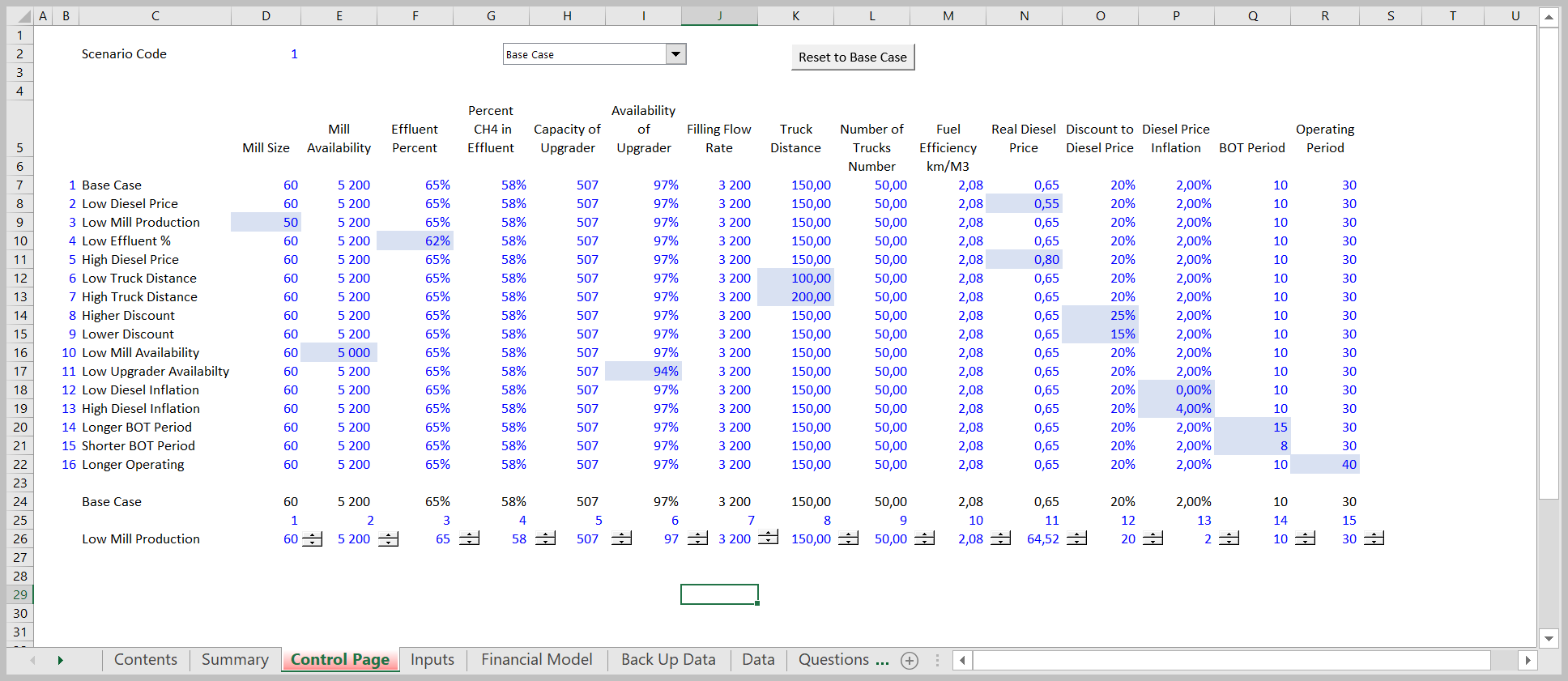
Task: Select the highlighted BOT Period 15 cell
Action: tap(1252, 427)
